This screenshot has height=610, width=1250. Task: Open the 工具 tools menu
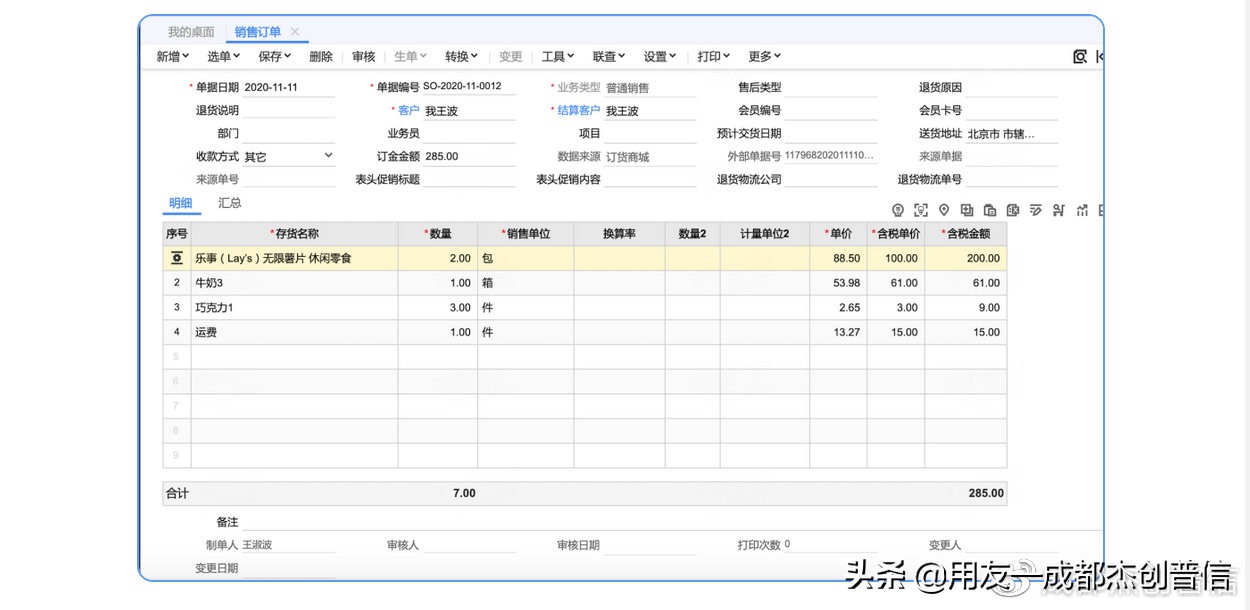coord(557,57)
